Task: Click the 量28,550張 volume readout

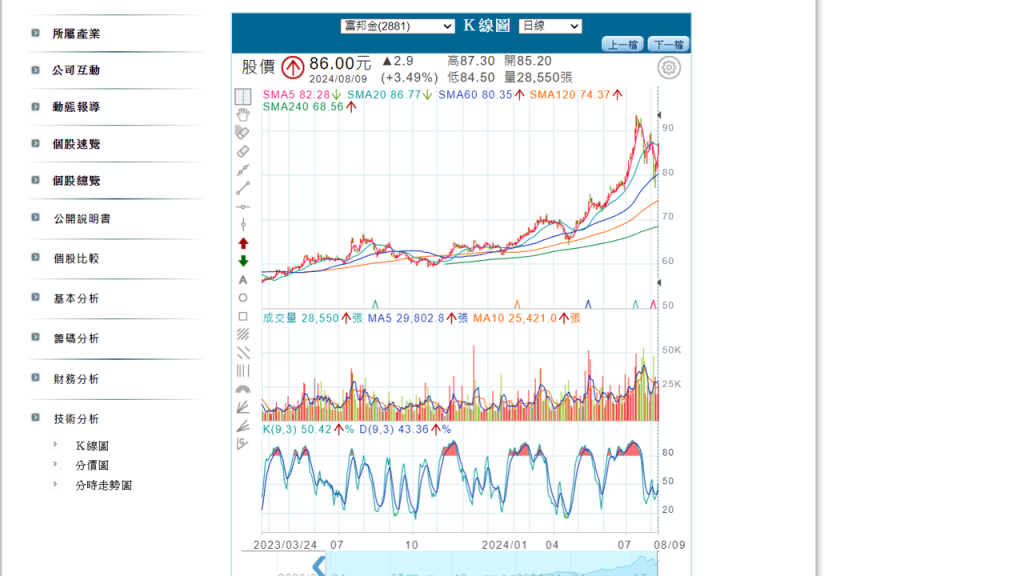Action: pos(538,77)
